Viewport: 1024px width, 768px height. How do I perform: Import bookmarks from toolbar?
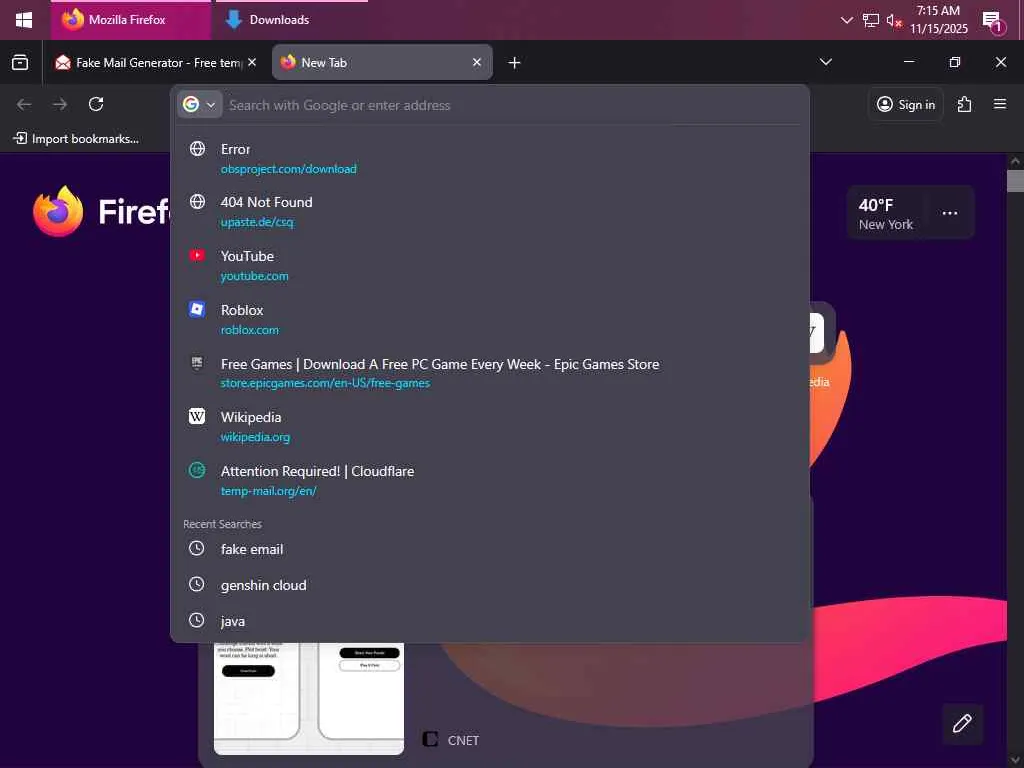tap(76, 138)
